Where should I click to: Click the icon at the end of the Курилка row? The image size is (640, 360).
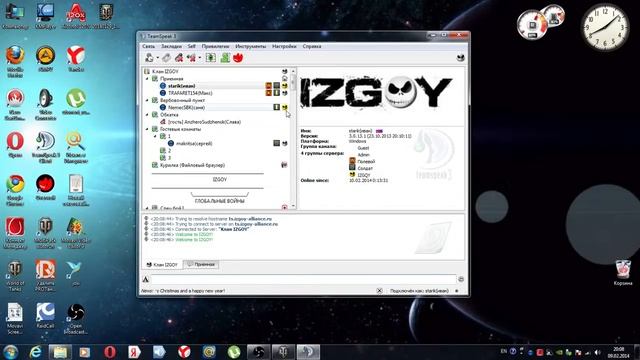click(x=284, y=165)
